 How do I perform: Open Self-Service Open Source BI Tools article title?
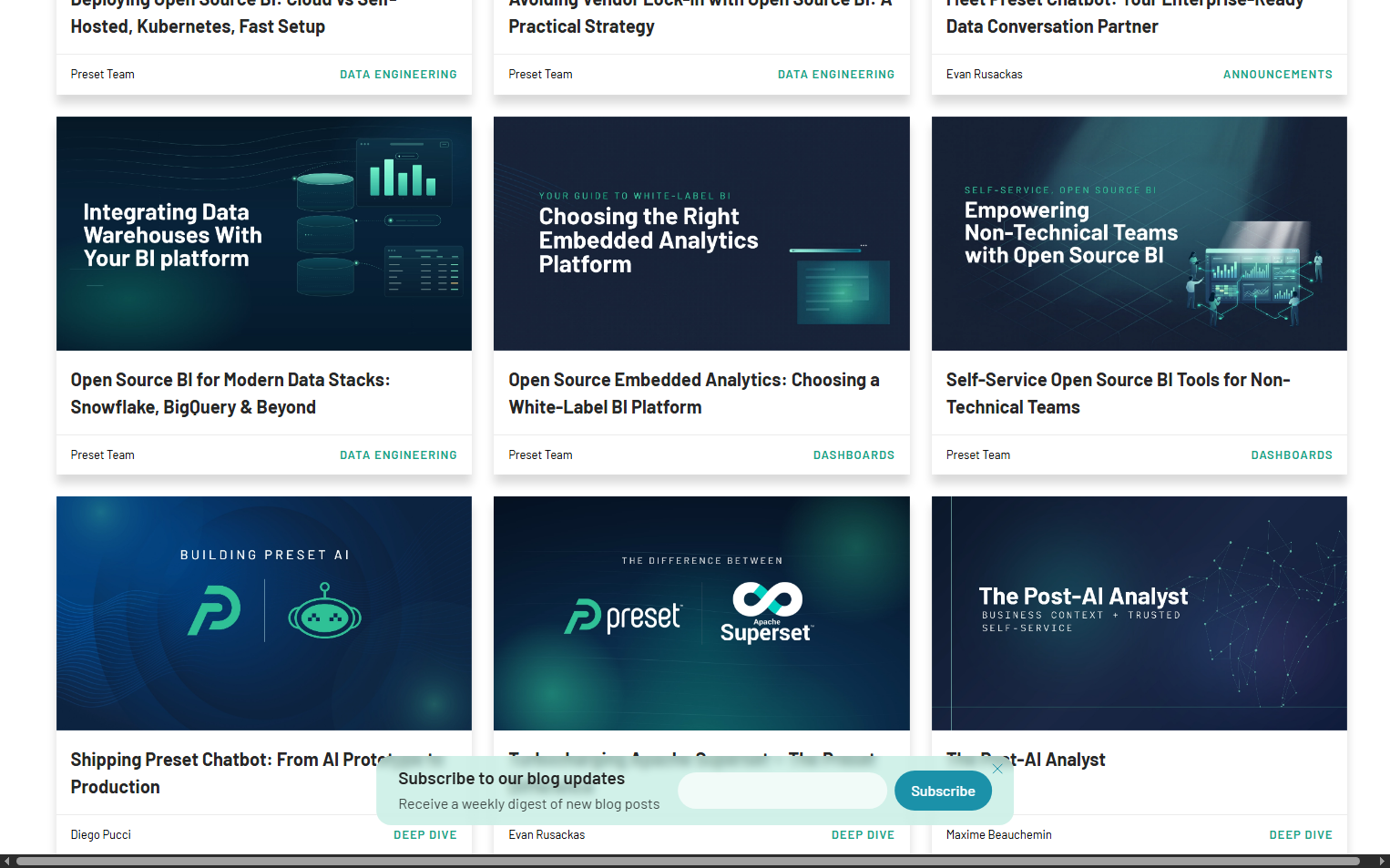pyautogui.click(x=1118, y=393)
